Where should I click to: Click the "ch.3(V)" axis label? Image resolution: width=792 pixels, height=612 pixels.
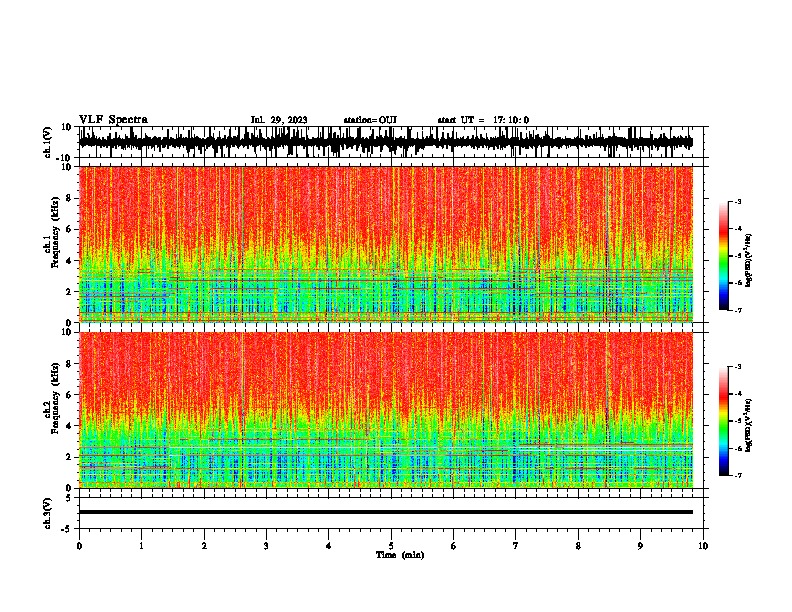point(48,513)
